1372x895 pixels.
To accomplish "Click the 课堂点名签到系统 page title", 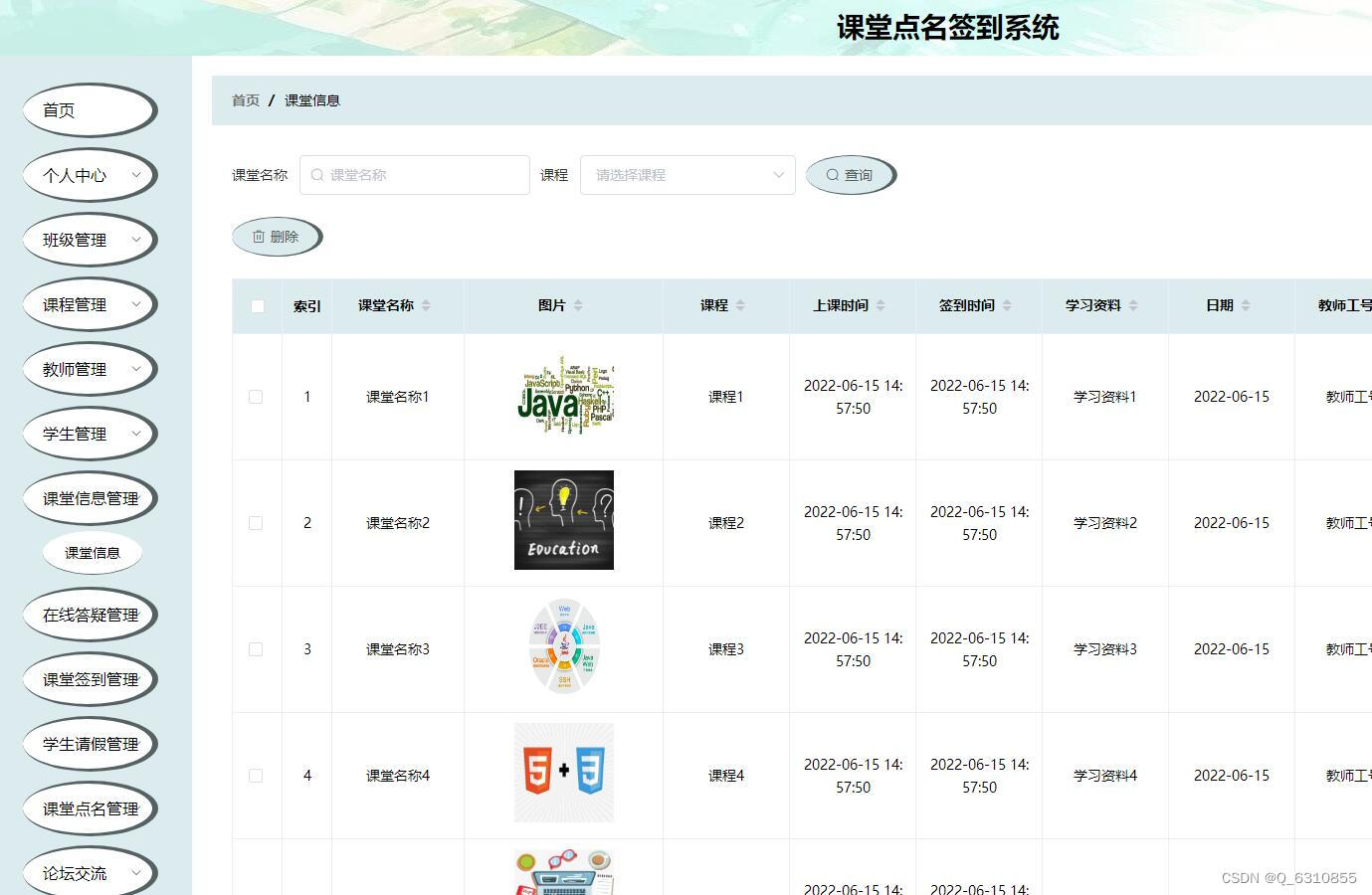I will pos(948,28).
